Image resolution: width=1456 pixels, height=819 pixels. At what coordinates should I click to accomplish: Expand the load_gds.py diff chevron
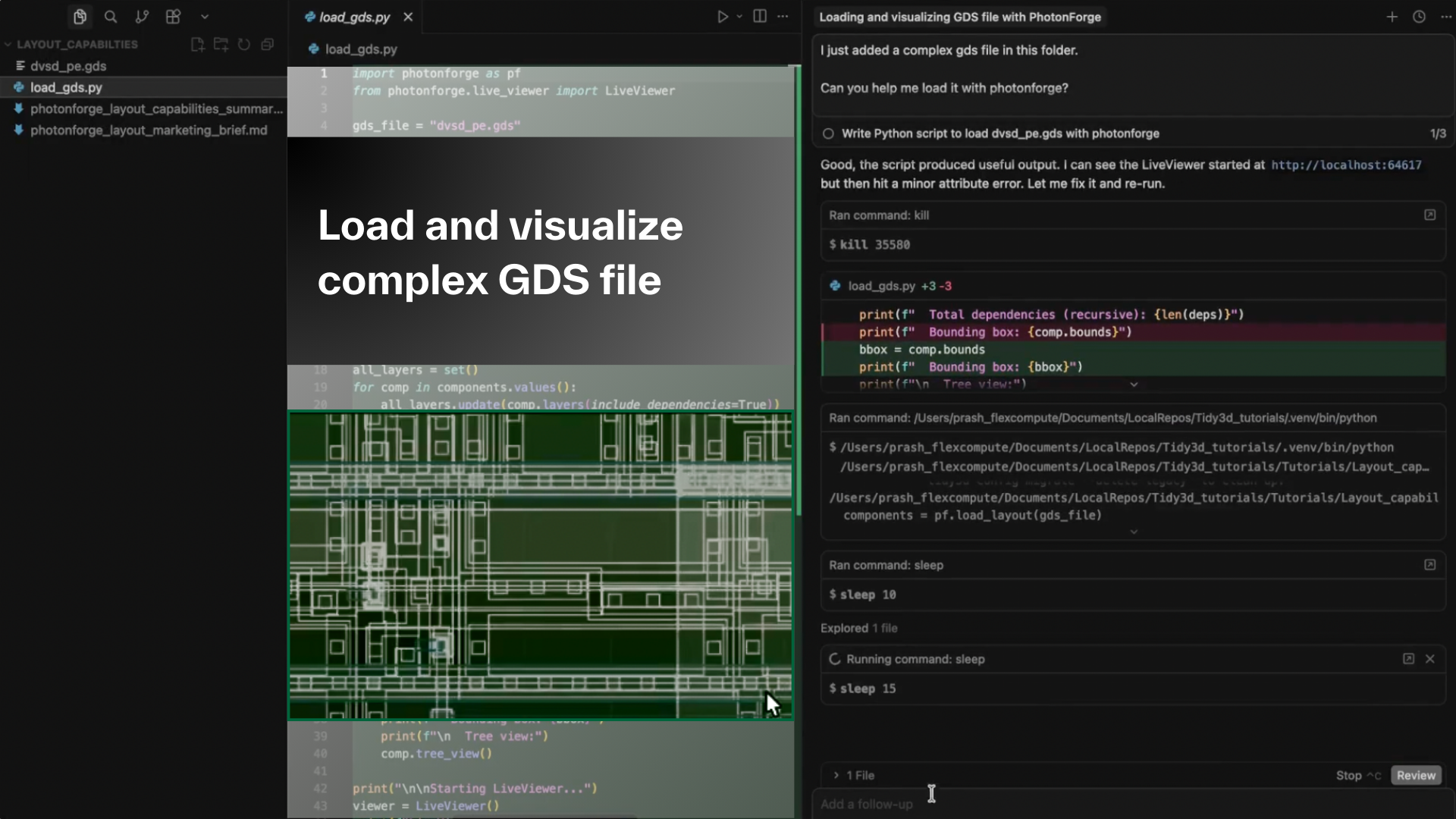(x=1134, y=385)
